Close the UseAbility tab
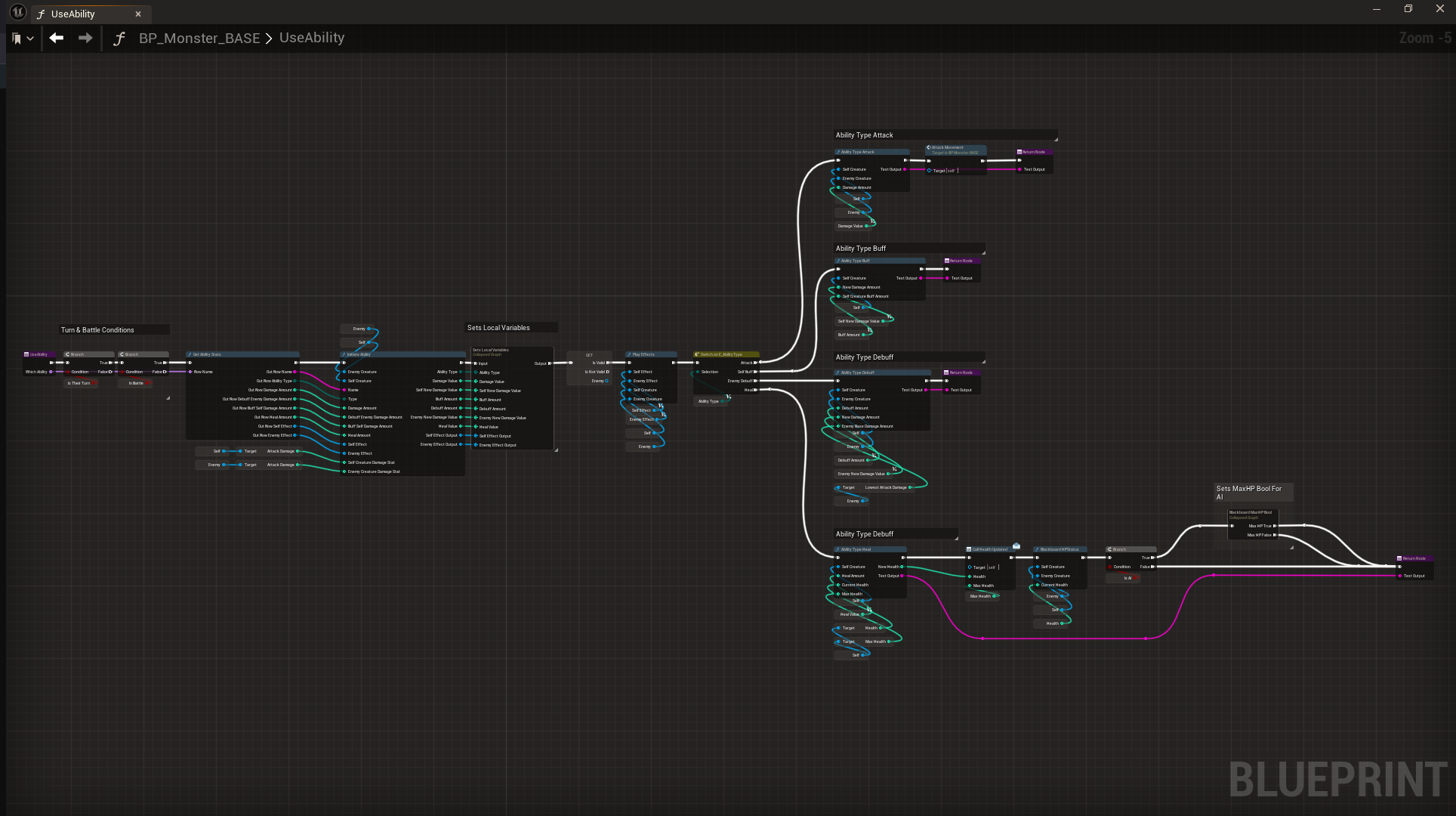 coord(138,14)
